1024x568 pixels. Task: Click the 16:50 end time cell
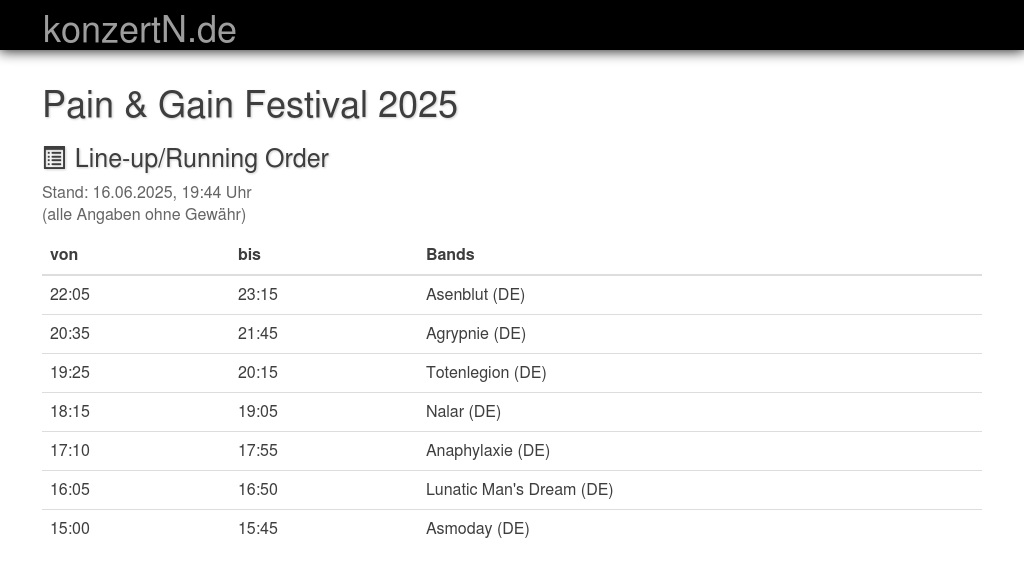pyautogui.click(x=258, y=489)
